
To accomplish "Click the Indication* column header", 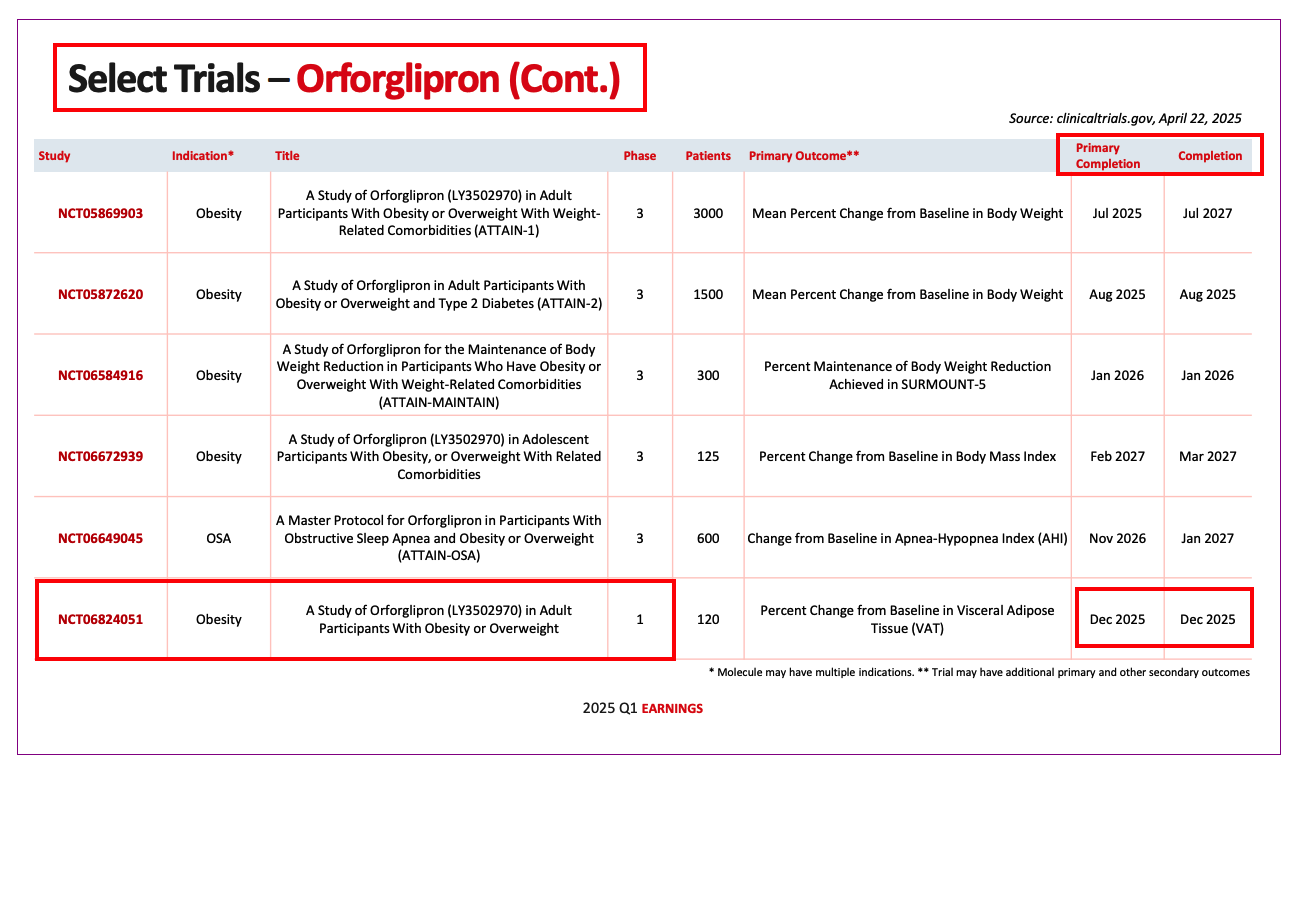I will 202,156.
